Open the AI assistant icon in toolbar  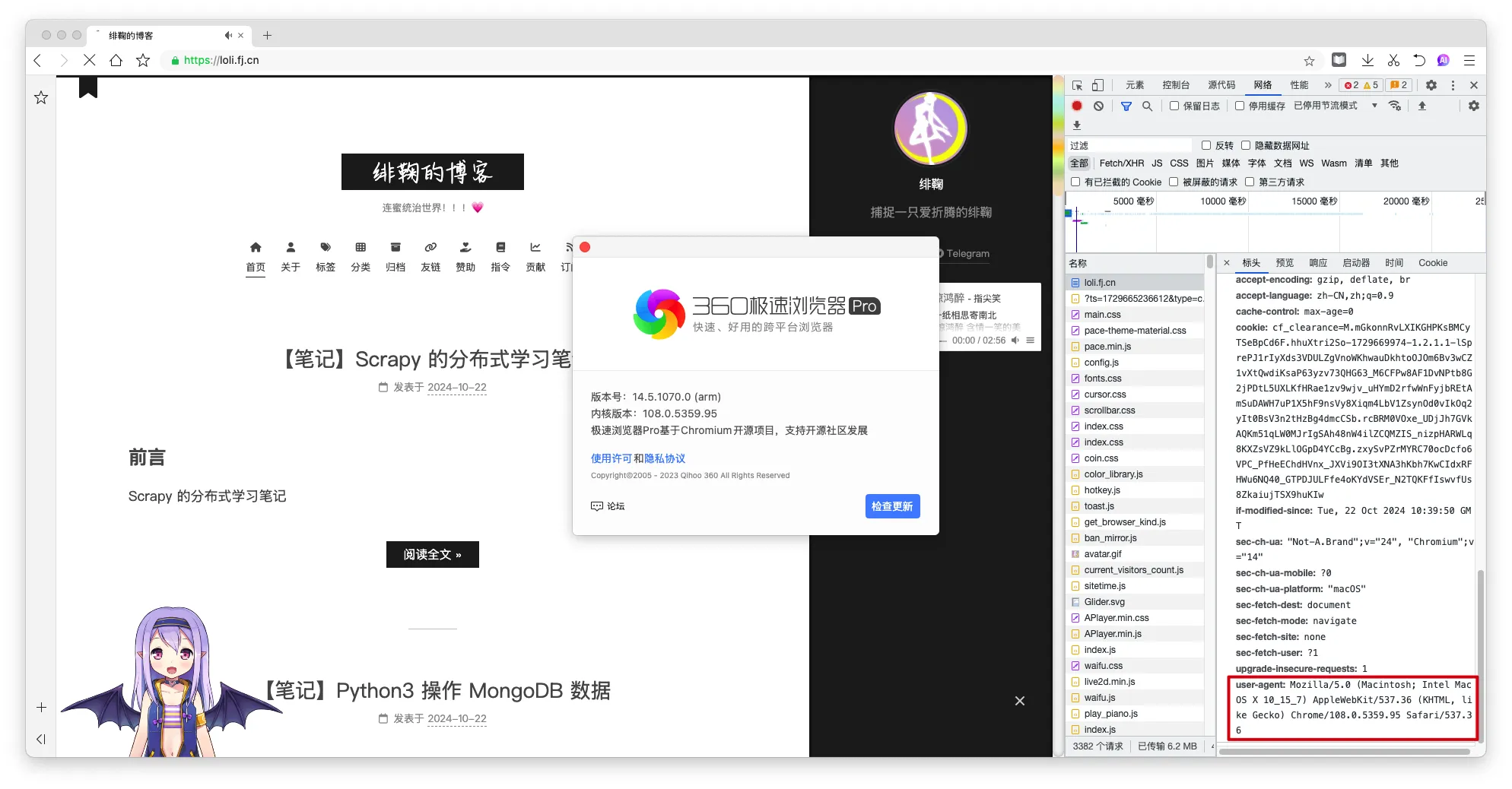click(x=1444, y=60)
